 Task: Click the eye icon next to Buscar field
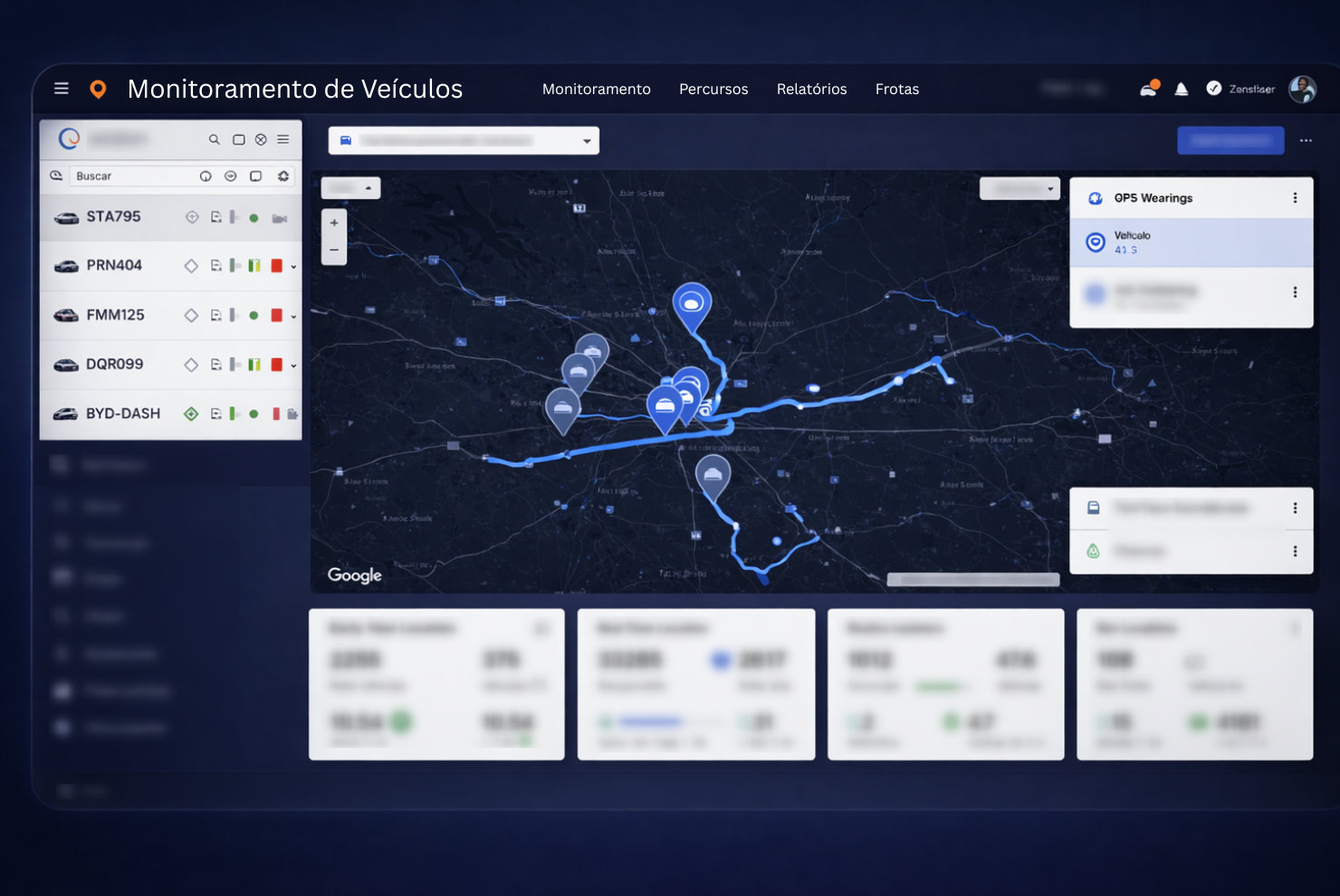point(231,176)
